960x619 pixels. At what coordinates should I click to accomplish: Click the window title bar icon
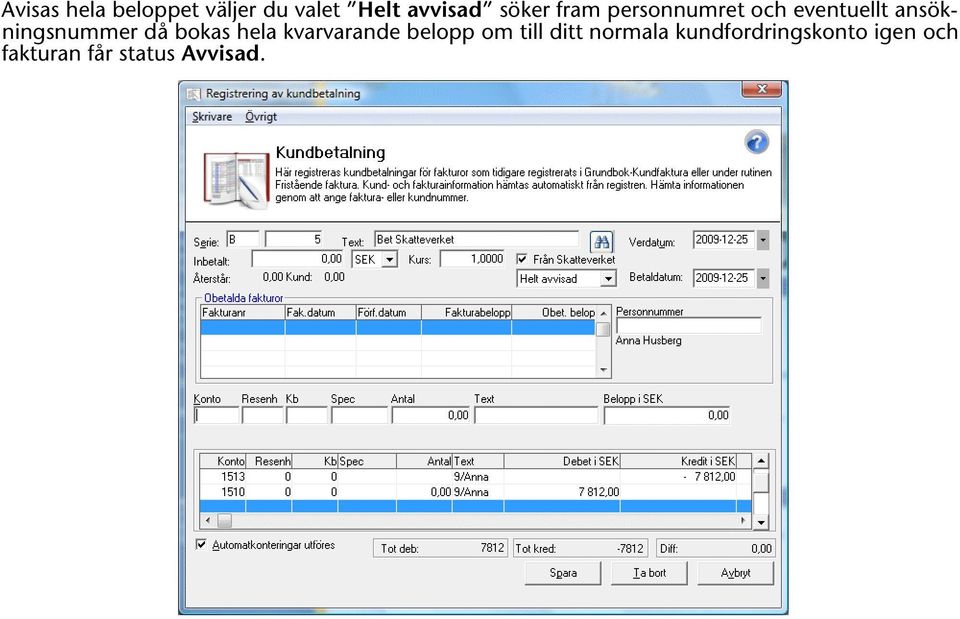(193, 94)
